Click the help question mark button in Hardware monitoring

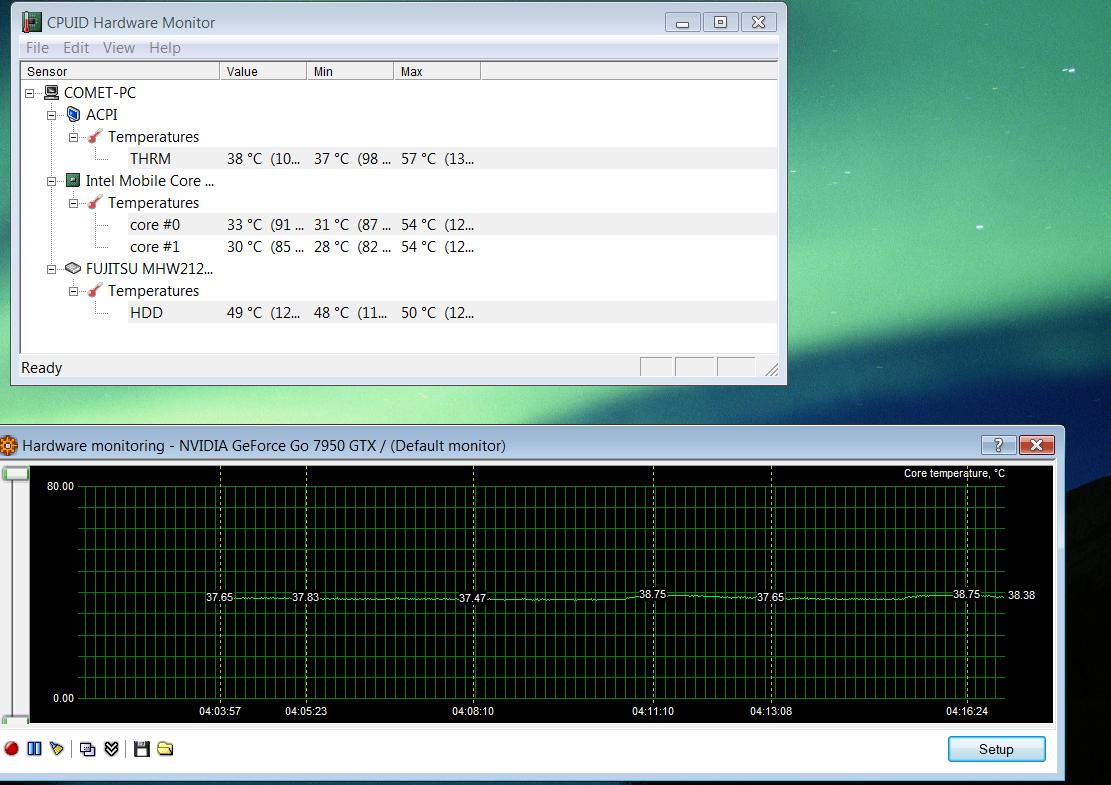coord(998,445)
